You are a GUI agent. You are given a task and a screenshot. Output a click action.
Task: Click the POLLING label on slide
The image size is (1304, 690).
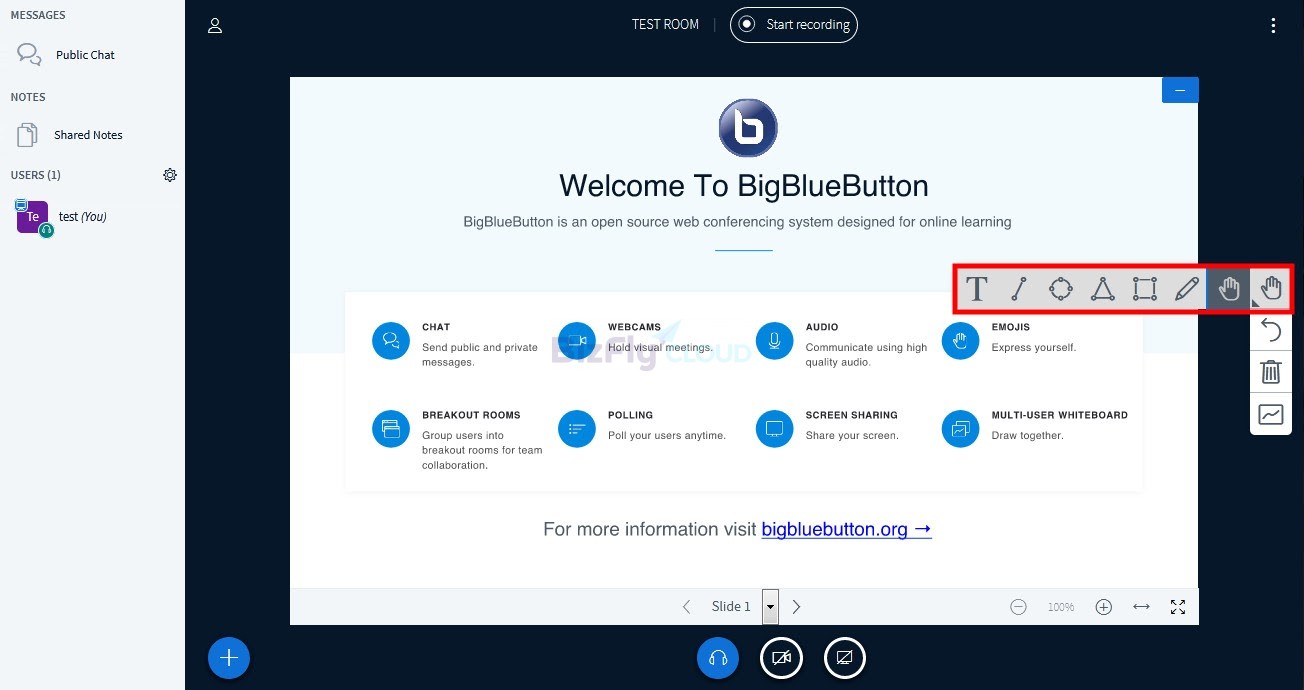pos(630,415)
